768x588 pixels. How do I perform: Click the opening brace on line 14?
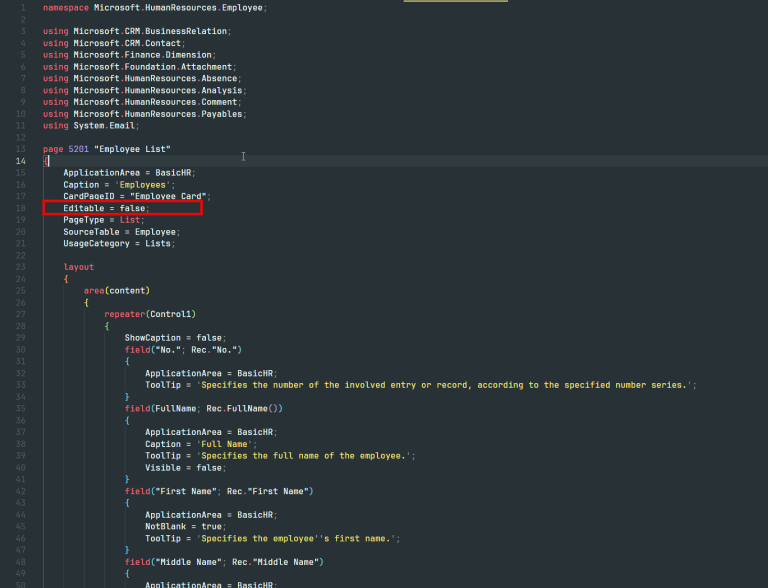pyautogui.click(x=46, y=161)
